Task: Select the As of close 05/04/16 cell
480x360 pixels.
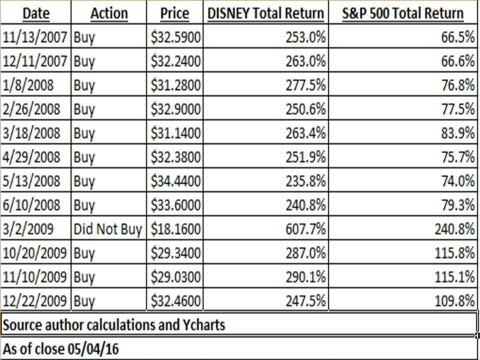Action: 239,349
